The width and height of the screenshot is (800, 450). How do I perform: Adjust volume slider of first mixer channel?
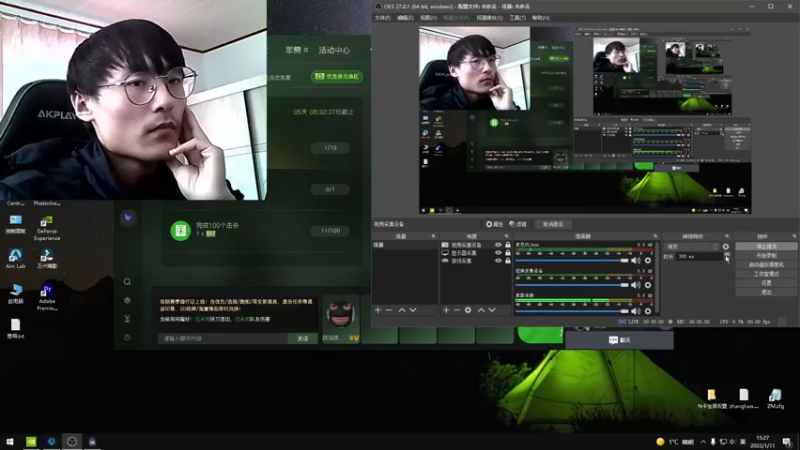point(572,260)
